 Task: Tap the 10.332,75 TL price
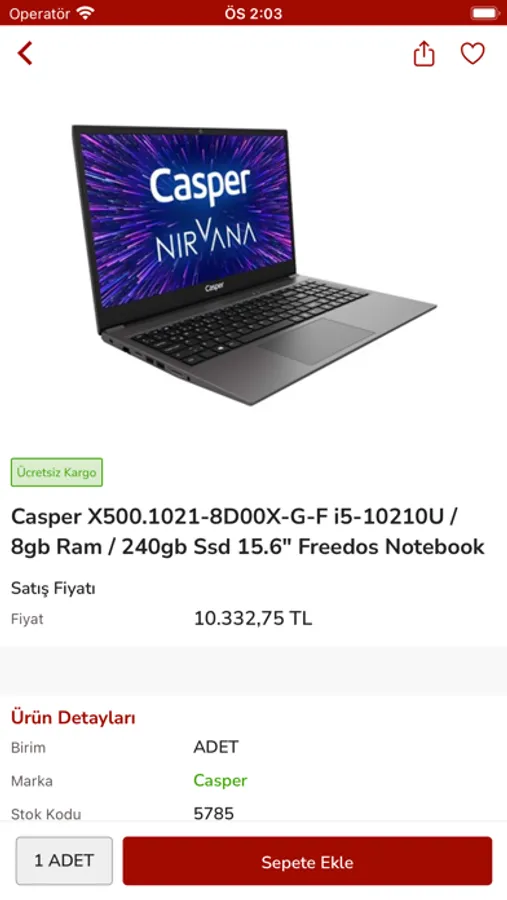(253, 619)
